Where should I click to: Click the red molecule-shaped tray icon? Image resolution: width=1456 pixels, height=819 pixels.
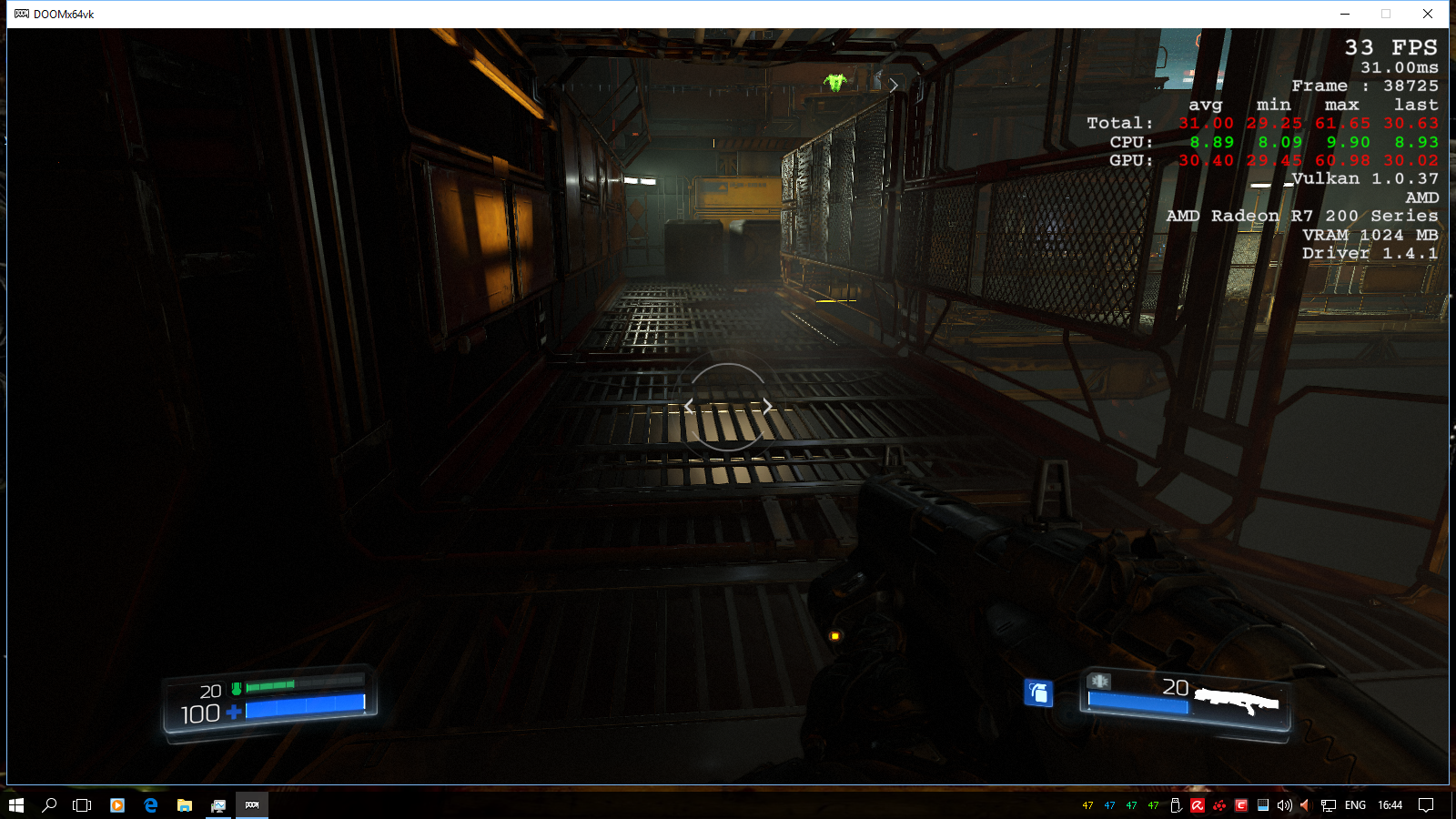coord(1219,805)
